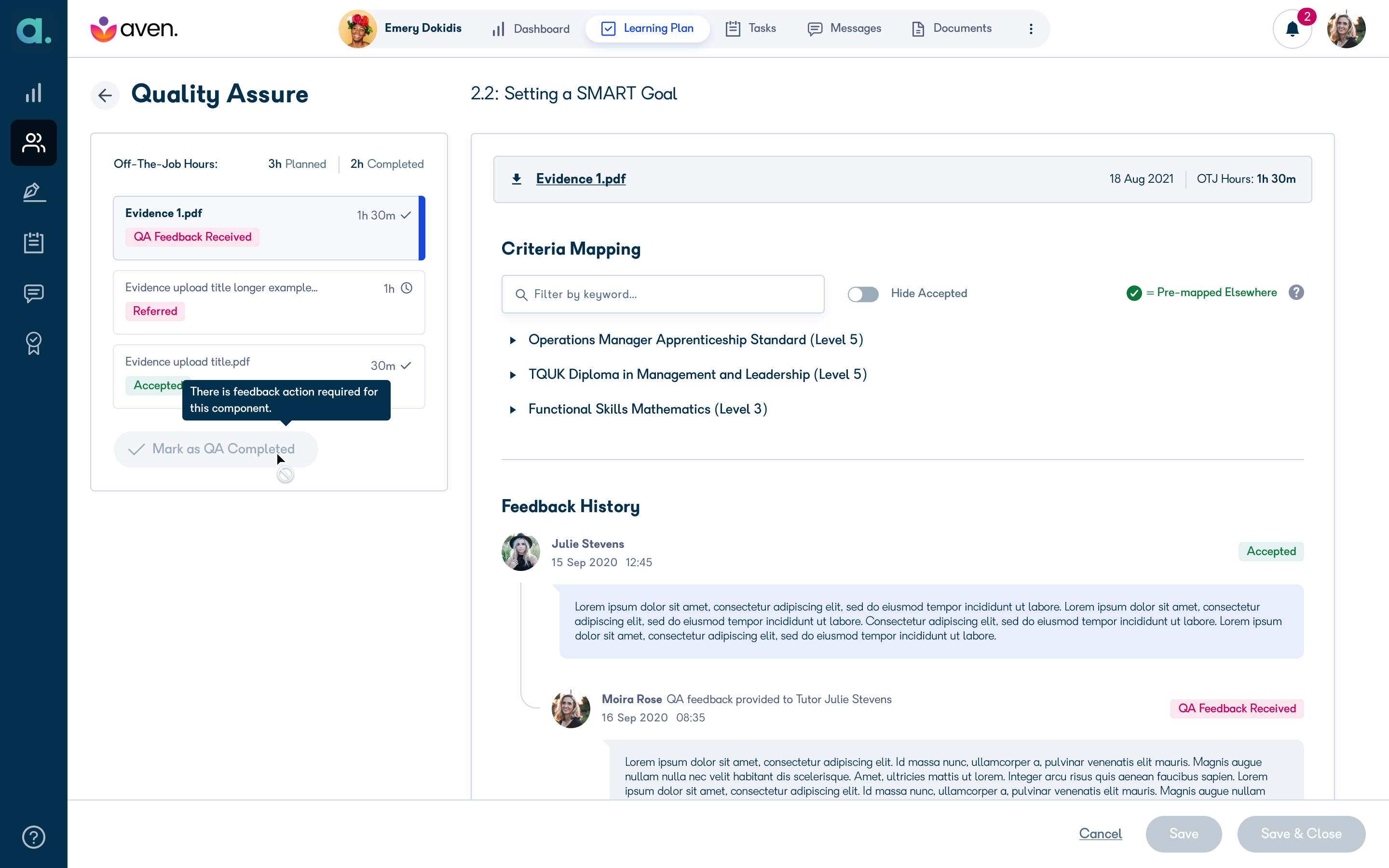Click the search magnifier in filter field
Image resolution: width=1389 pixels, height=868 pixels.
coord(521,295)
